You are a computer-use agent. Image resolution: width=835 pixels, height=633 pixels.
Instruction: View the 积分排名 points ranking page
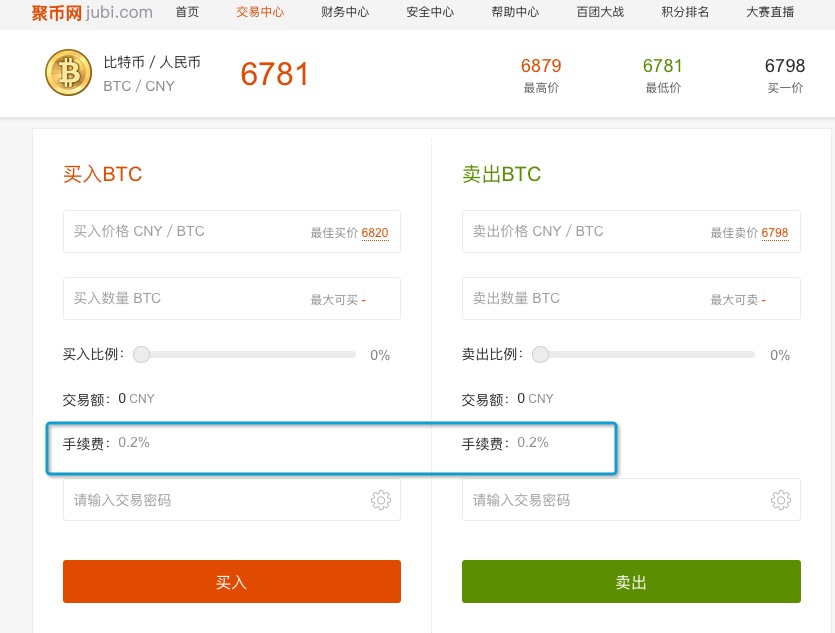coord(685,12)
